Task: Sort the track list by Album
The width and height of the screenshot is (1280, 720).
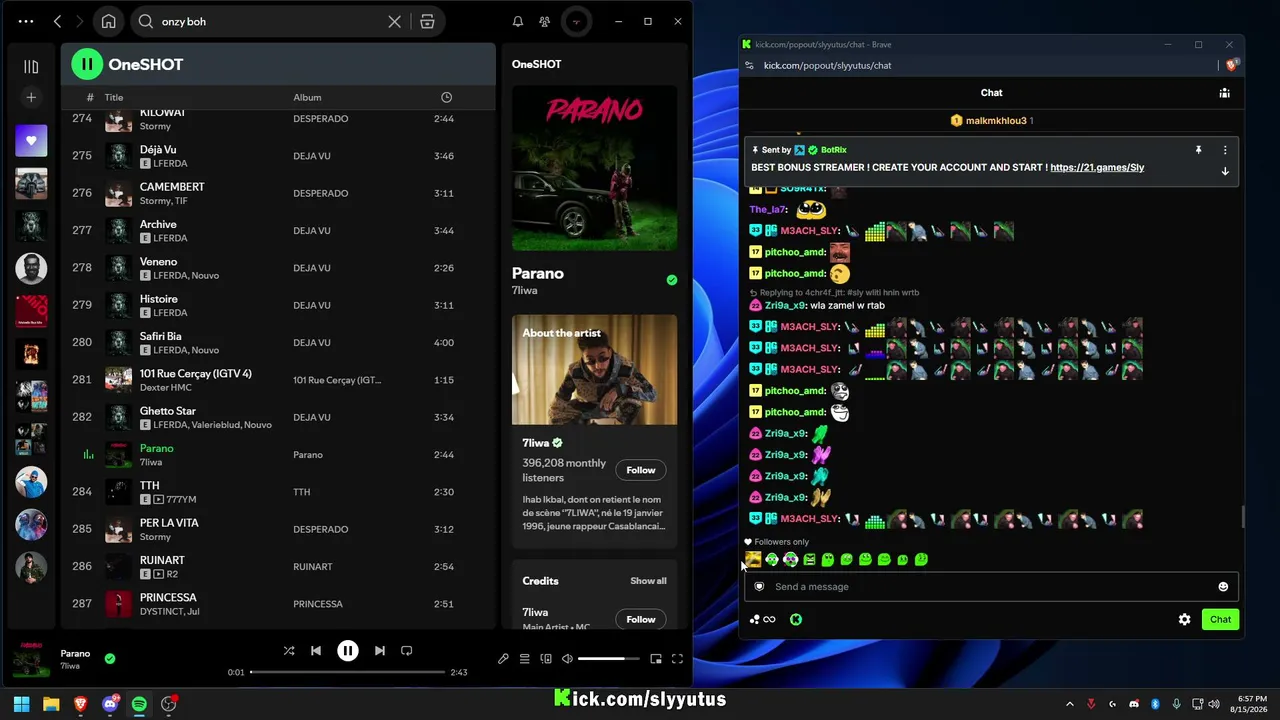Action: [x=307, y=97]
